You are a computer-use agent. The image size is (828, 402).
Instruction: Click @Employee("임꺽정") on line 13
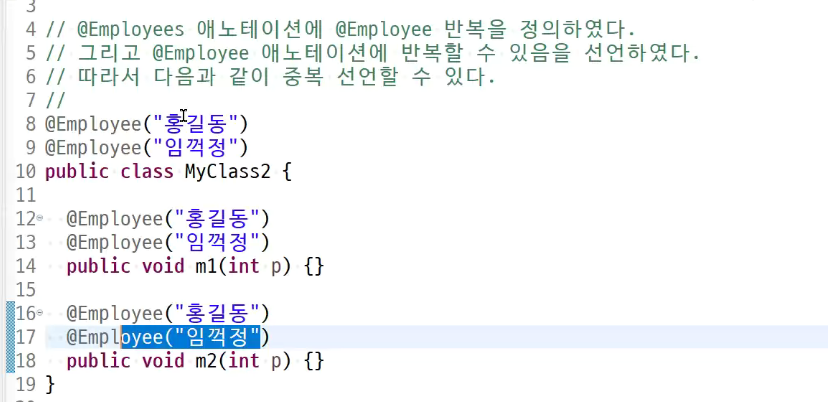point(168,242)
